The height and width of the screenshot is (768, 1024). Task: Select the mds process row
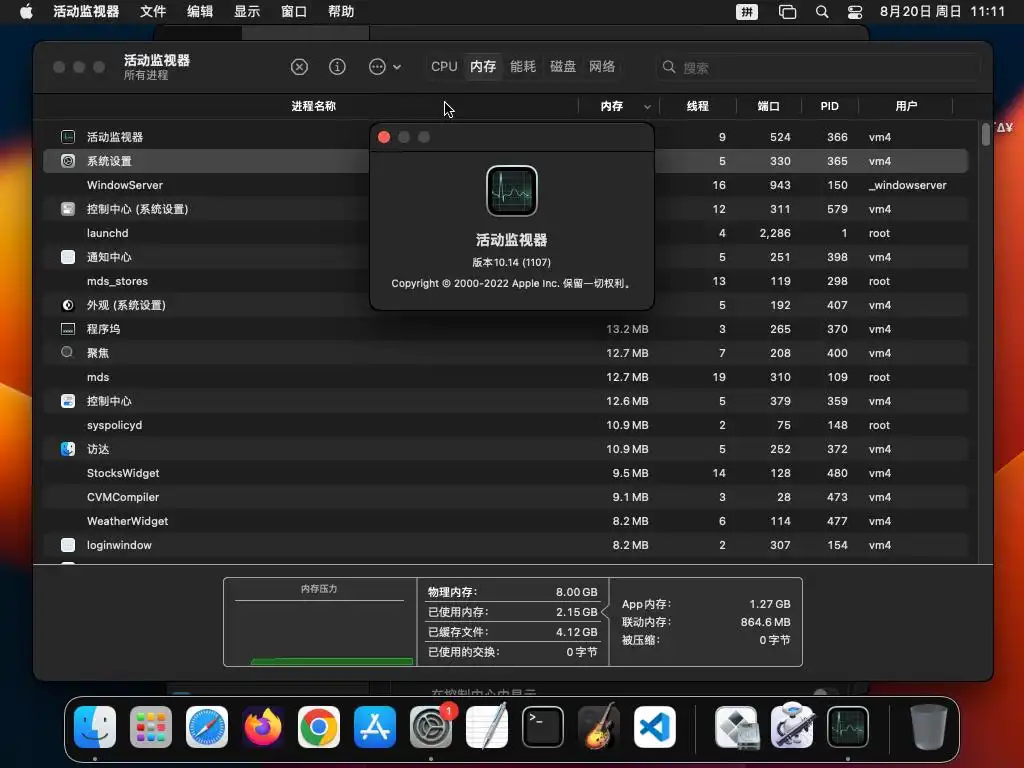[505, 377]
